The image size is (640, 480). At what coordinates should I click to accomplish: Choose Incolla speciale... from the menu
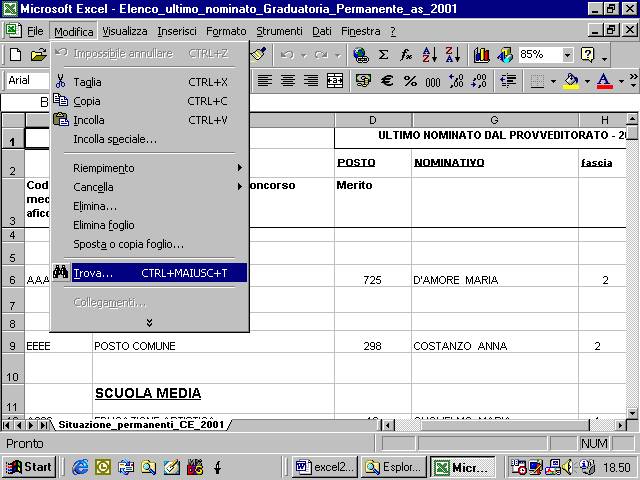pos(115,139)
